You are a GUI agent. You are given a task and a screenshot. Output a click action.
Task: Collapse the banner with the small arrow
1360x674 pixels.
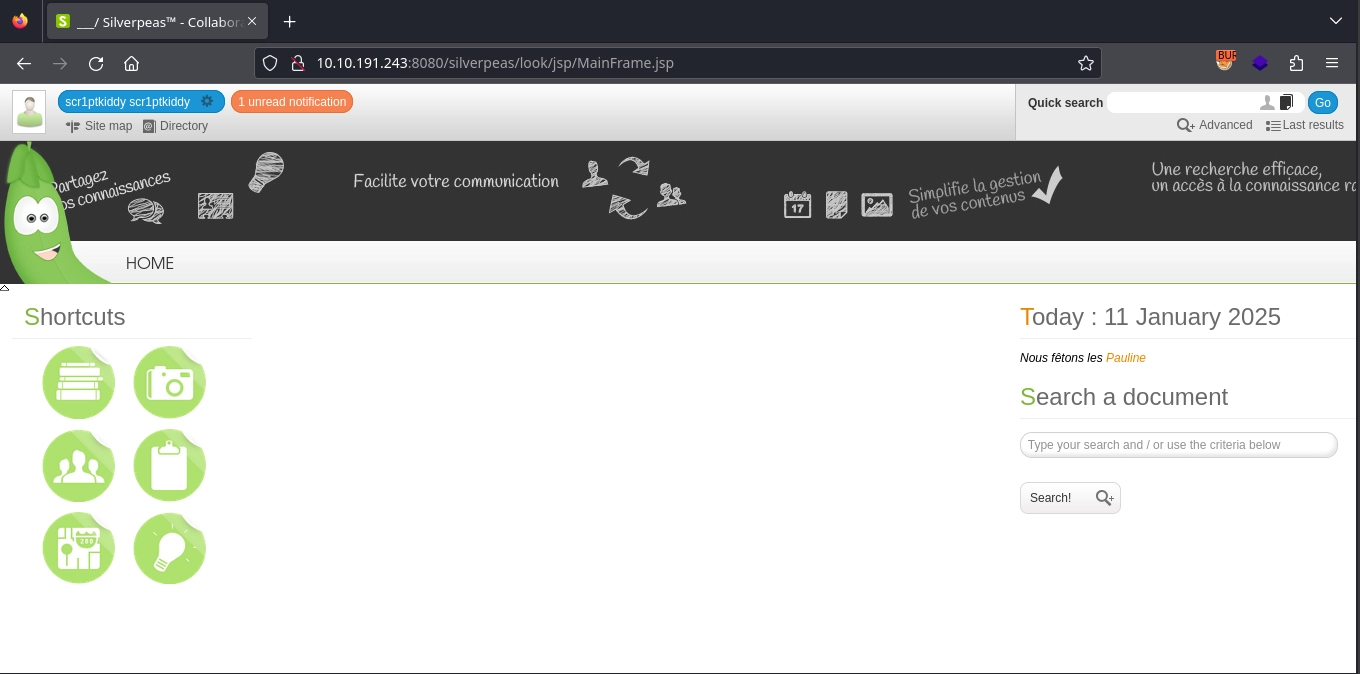pos(5,288)
